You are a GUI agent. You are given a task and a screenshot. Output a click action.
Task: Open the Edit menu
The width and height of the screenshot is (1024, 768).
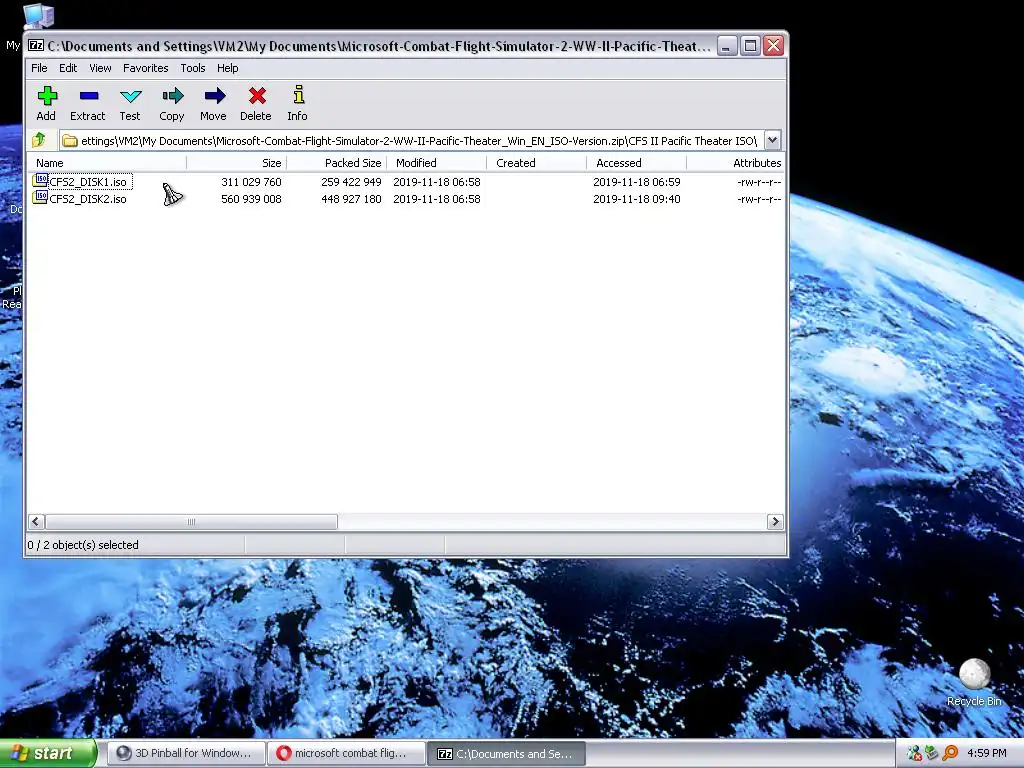click(68, 68)
